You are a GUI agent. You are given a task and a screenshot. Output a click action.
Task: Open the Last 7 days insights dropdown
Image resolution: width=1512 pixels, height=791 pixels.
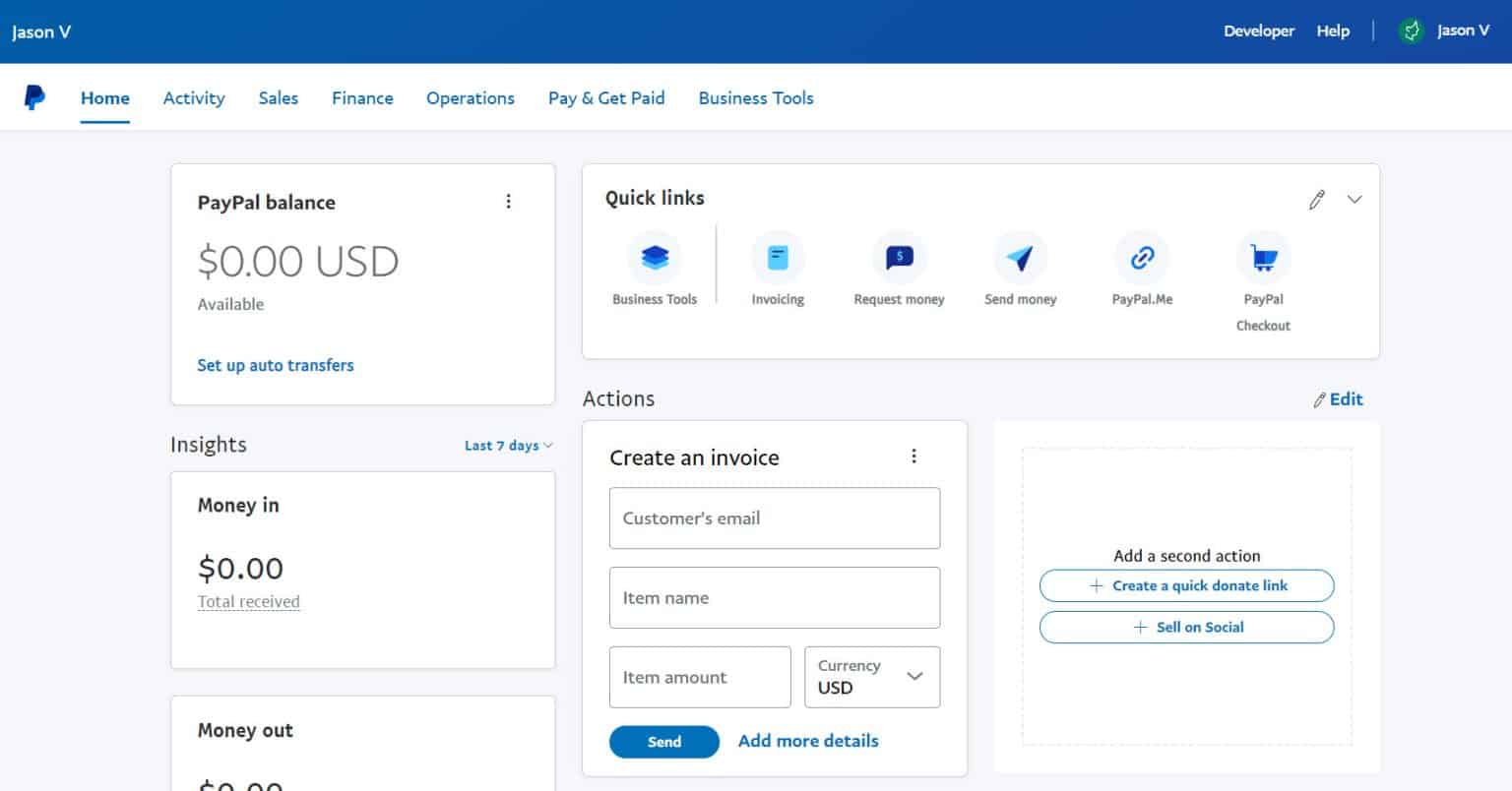coord(508,445)
